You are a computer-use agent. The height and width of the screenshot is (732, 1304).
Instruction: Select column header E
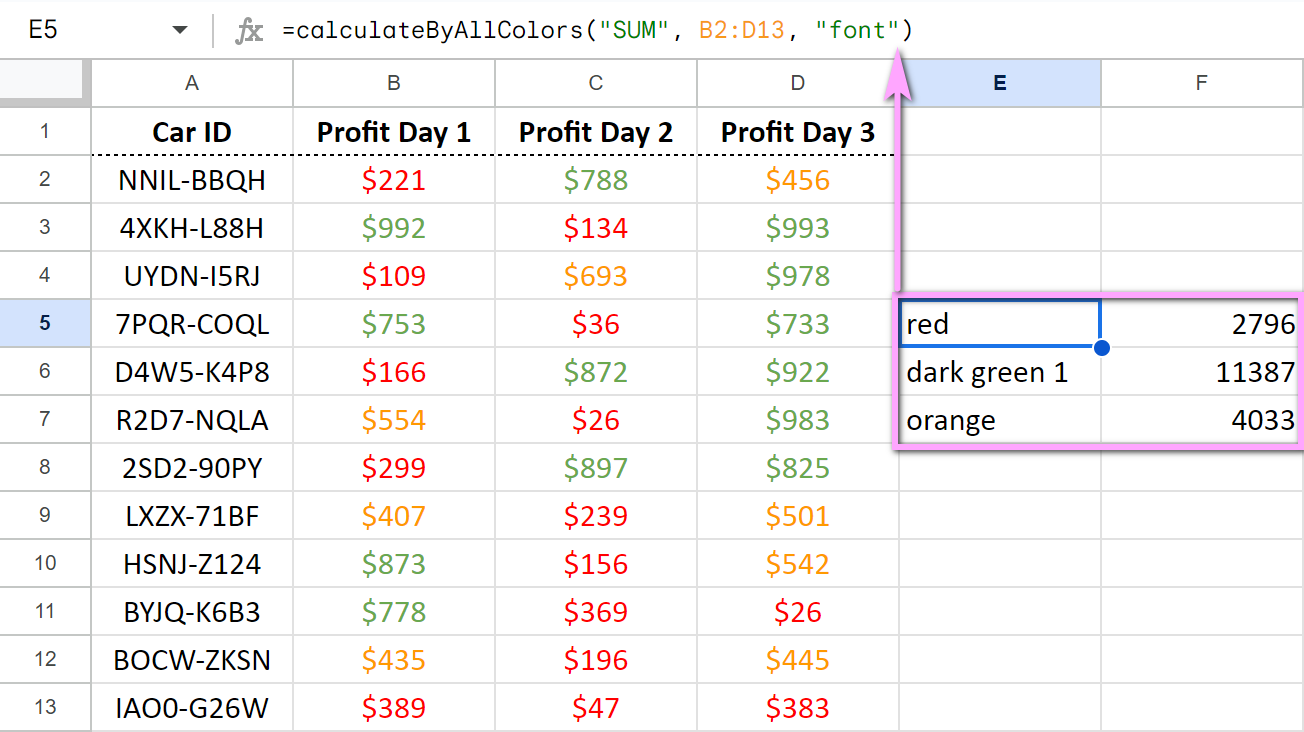coord(999,83)
